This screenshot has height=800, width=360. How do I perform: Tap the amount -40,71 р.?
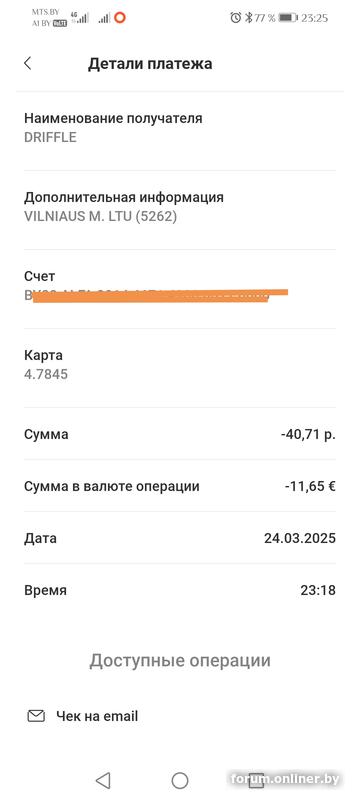[x=308, y=435]
